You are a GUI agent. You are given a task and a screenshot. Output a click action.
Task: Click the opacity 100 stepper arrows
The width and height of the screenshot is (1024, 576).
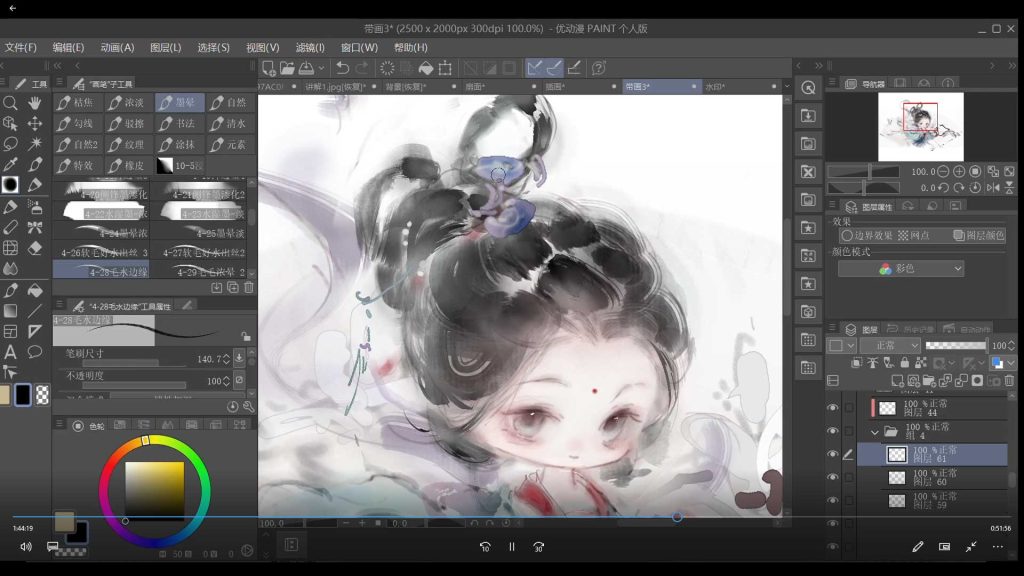coord(226,381)
